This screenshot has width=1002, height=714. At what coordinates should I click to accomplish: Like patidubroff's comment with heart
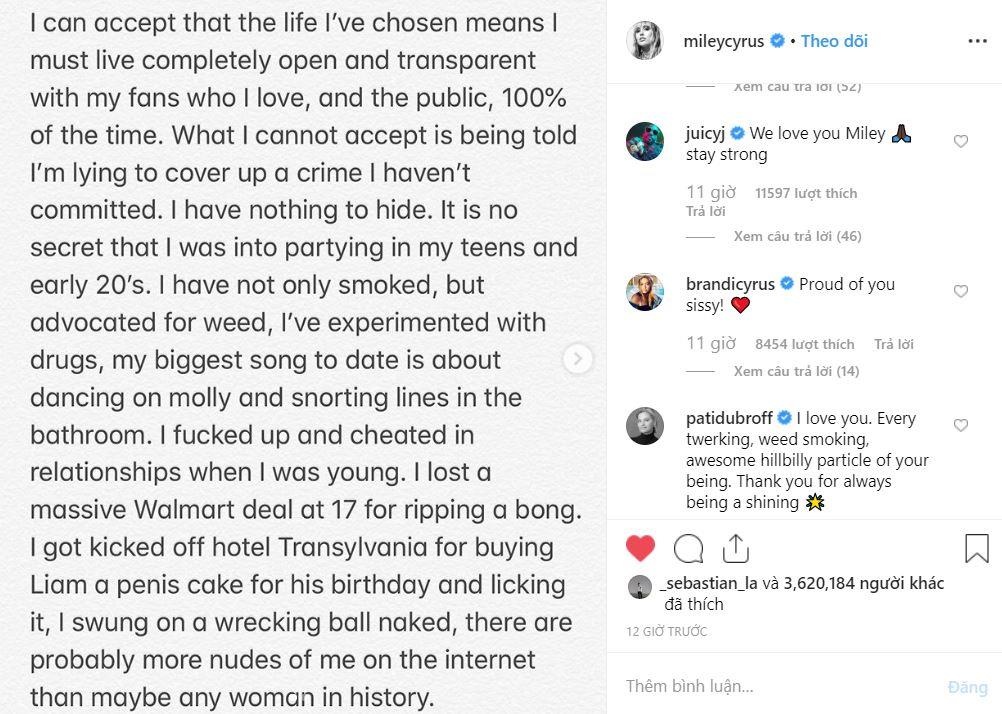[961, 426]
